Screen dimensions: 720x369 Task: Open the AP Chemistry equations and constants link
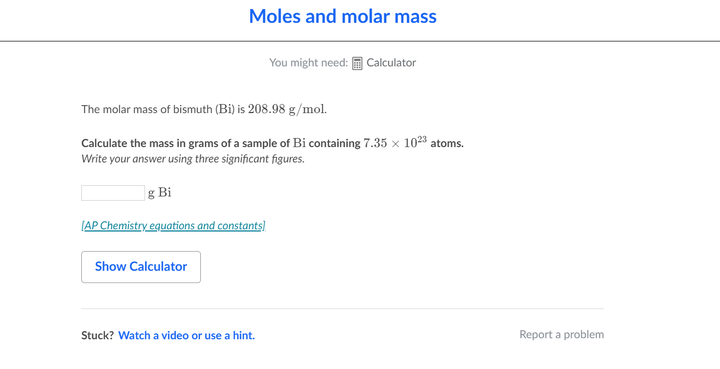click(x=174, y=226)
